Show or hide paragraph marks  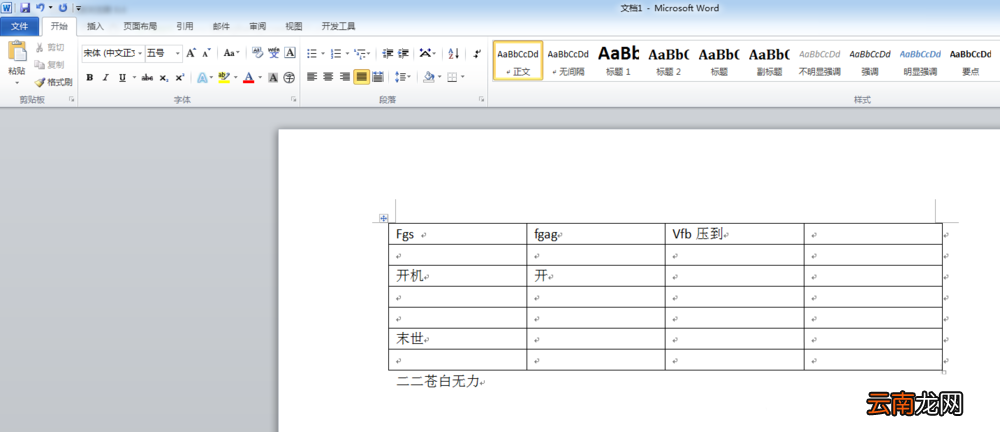click(478, 54)
